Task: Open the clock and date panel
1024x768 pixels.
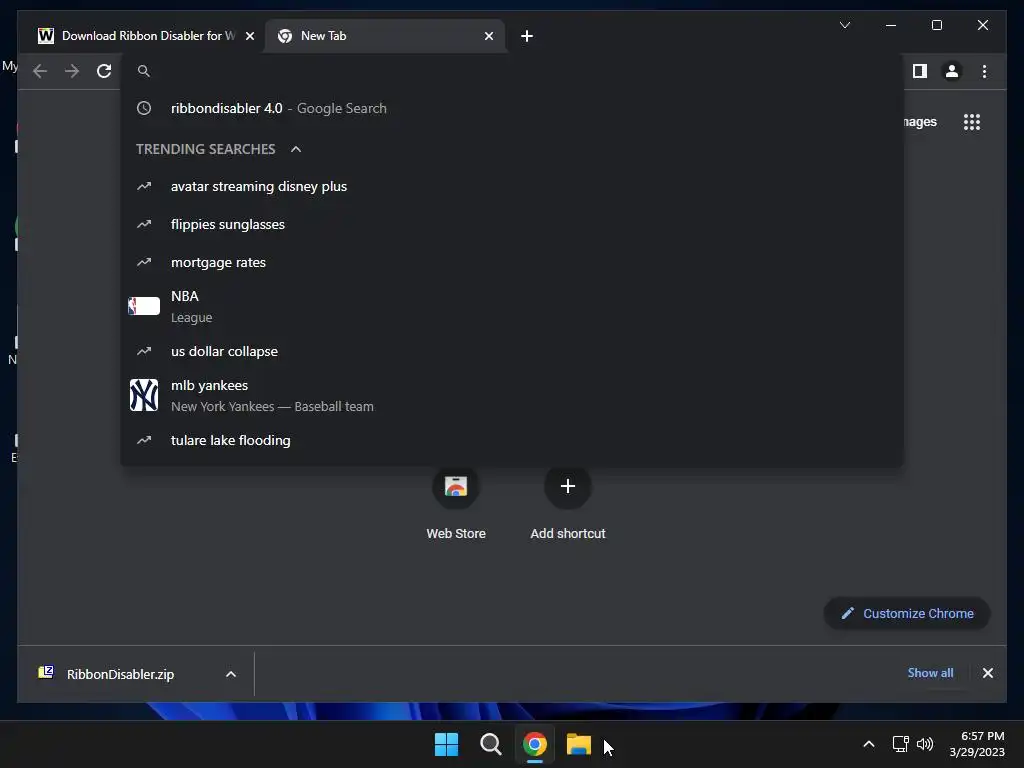Action: (977, 744)
